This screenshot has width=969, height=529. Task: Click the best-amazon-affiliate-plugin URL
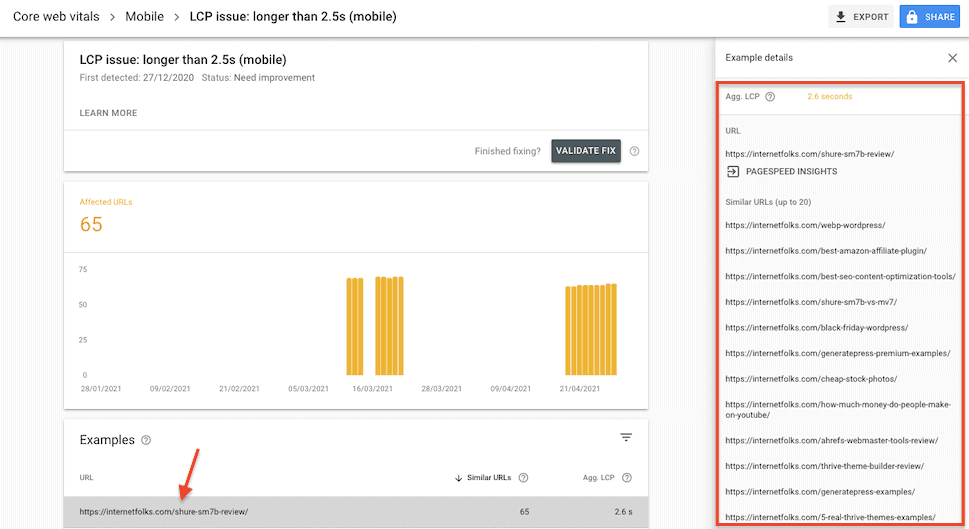[826, 251]
